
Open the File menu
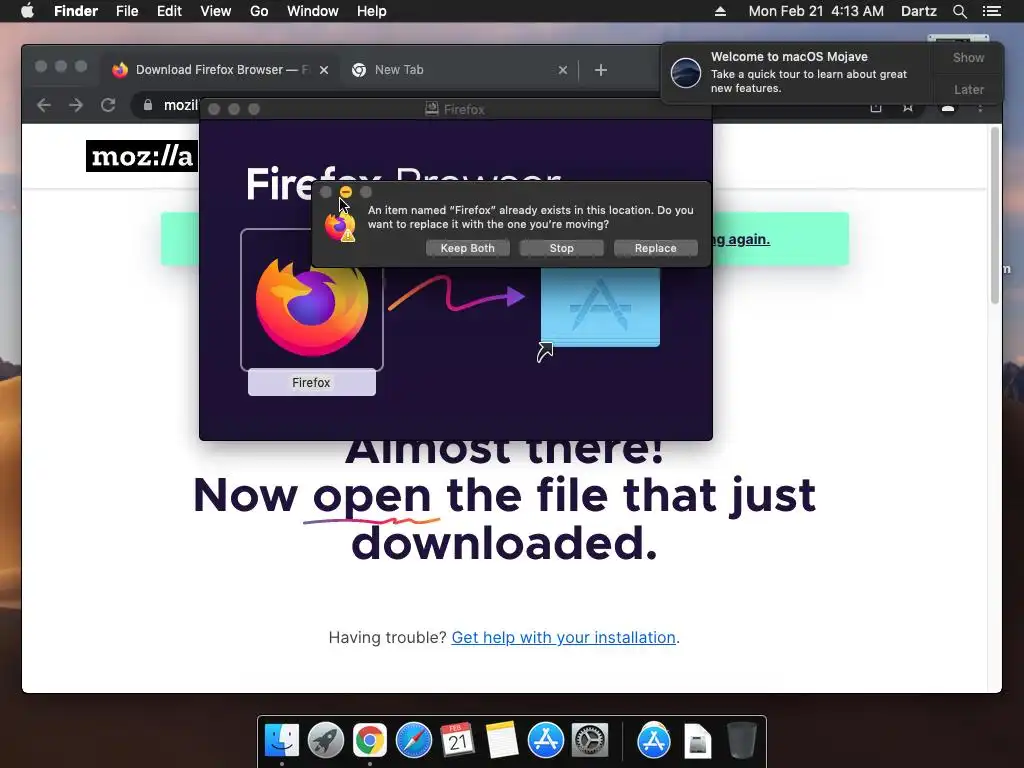(127, 11)
